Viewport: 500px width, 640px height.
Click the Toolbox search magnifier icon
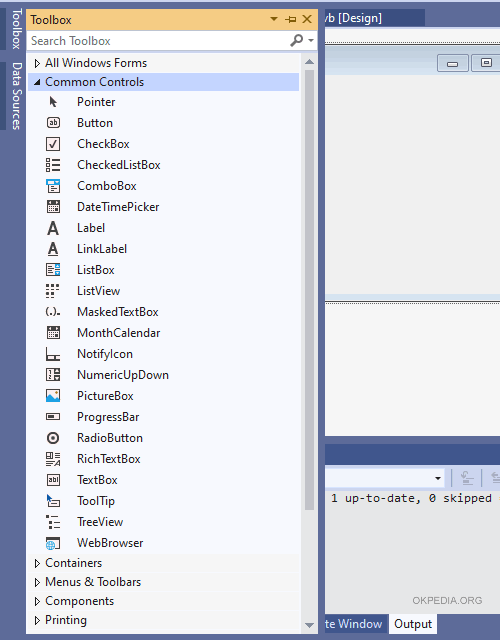click(x=297, y=40)
